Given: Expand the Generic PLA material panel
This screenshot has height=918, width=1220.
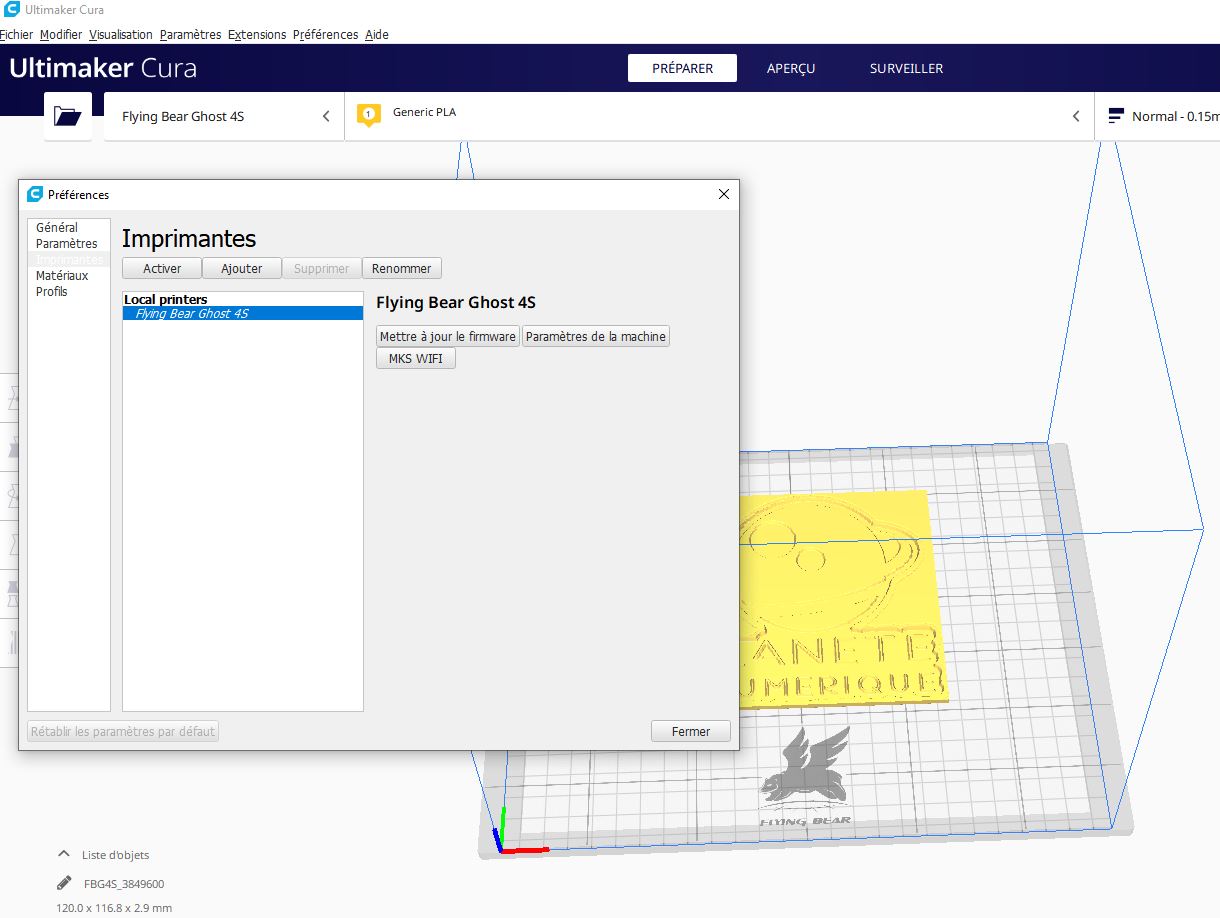Looking at the screenshot, I should point(720,116).
